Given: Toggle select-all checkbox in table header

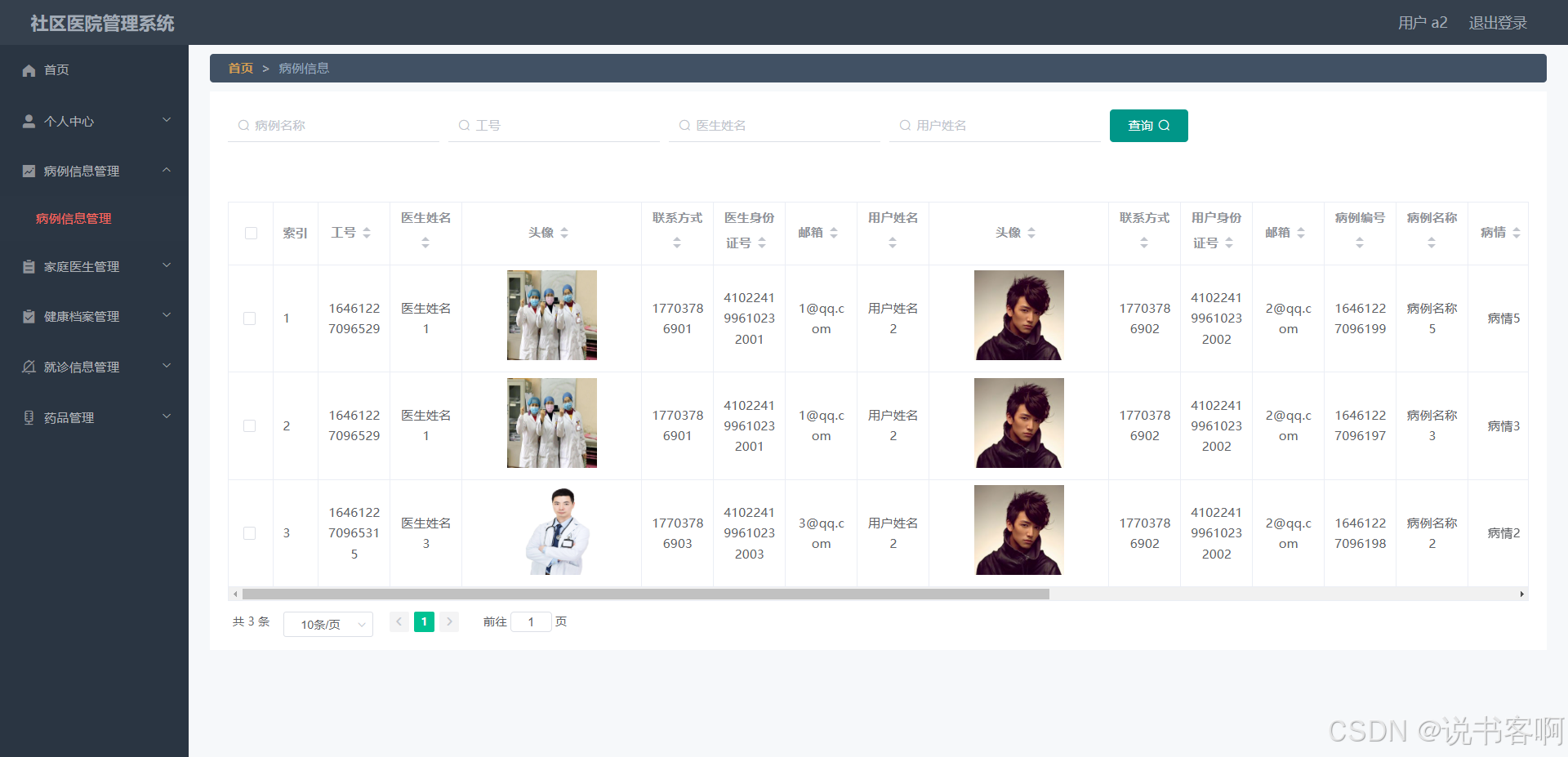Looking at the screenshot, I should pyautogui.click(x=251, y=234).
